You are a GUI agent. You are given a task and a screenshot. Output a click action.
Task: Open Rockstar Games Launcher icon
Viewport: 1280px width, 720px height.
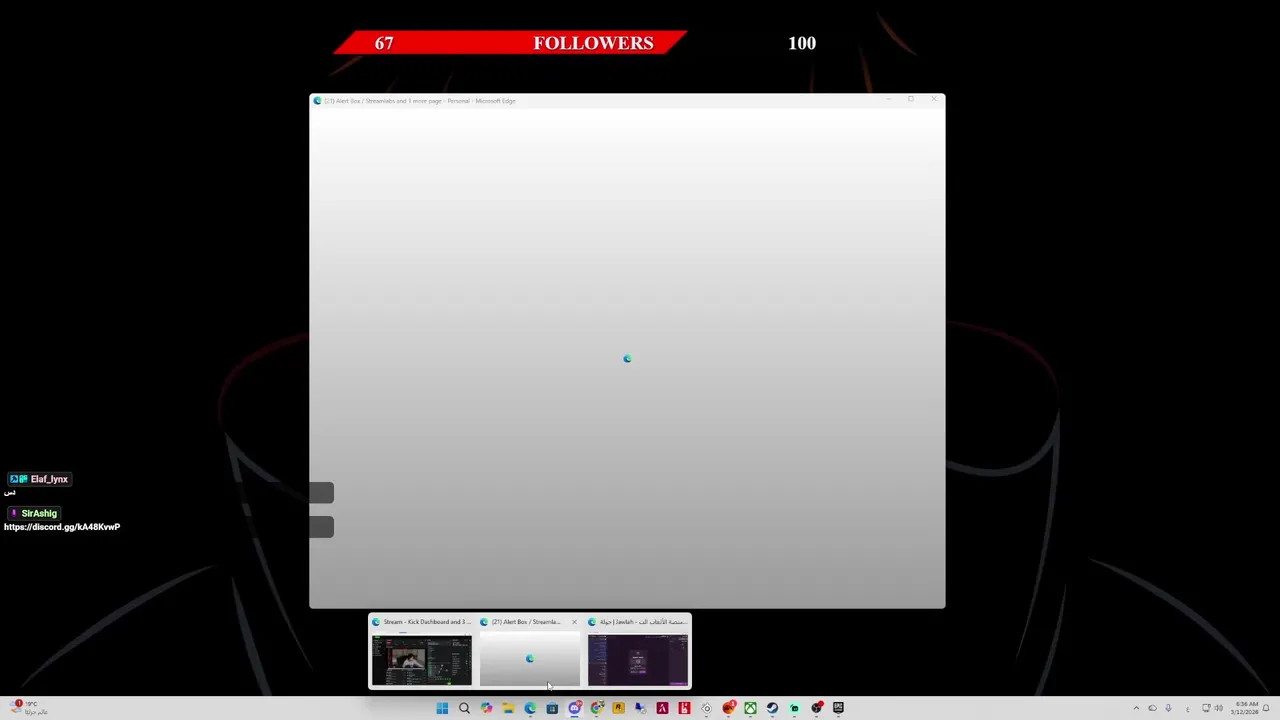click(618, 708)
